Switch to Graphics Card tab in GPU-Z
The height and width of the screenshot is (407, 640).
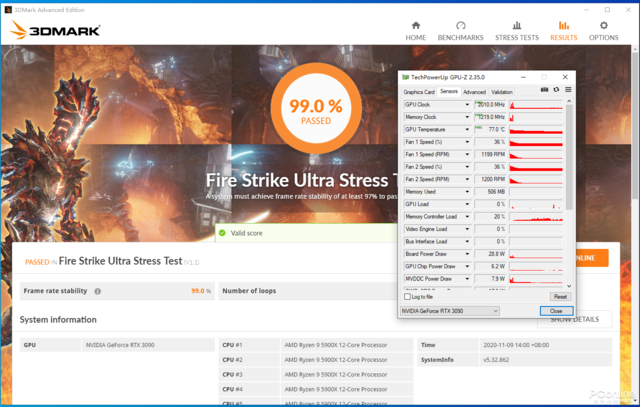pyautogui.click(x=419, y=92)
